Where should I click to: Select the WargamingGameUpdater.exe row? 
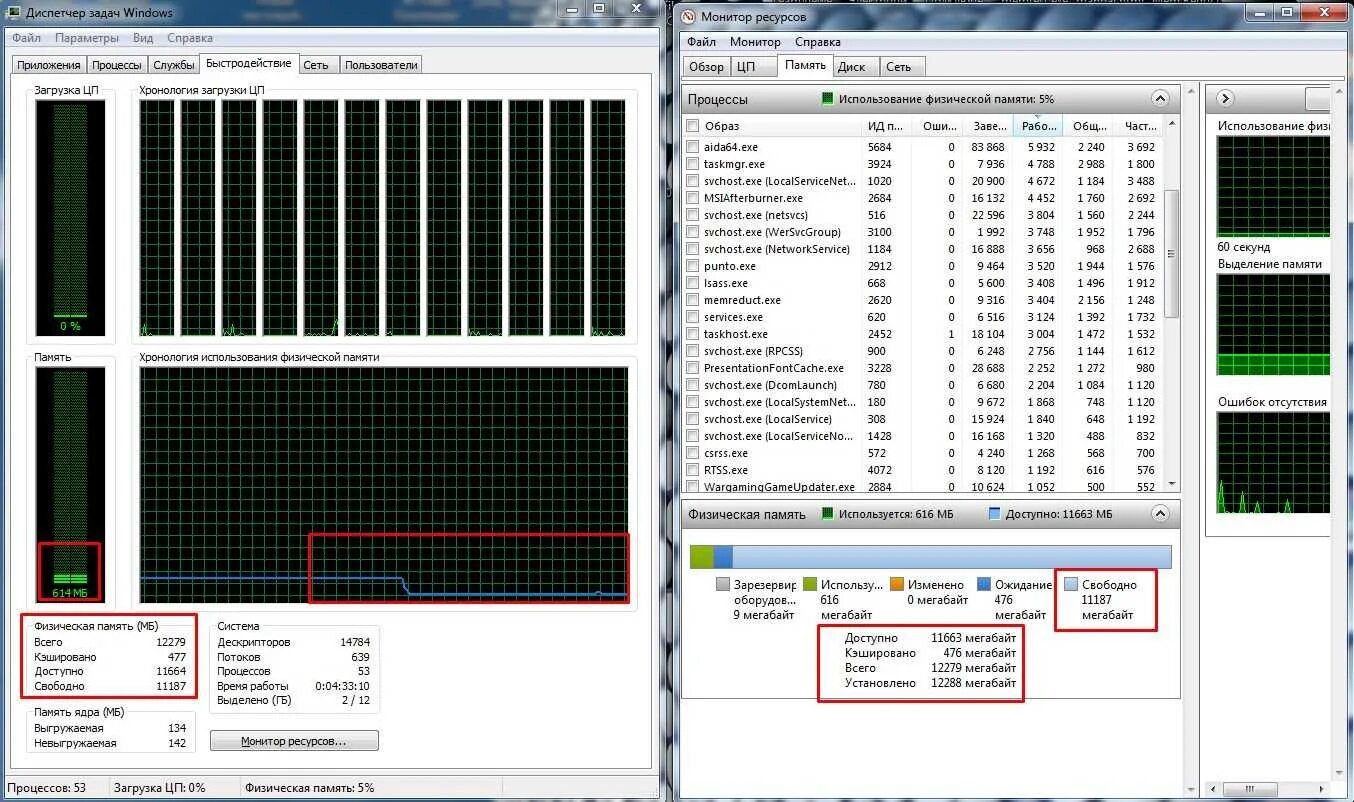click(x=921, y=487)
